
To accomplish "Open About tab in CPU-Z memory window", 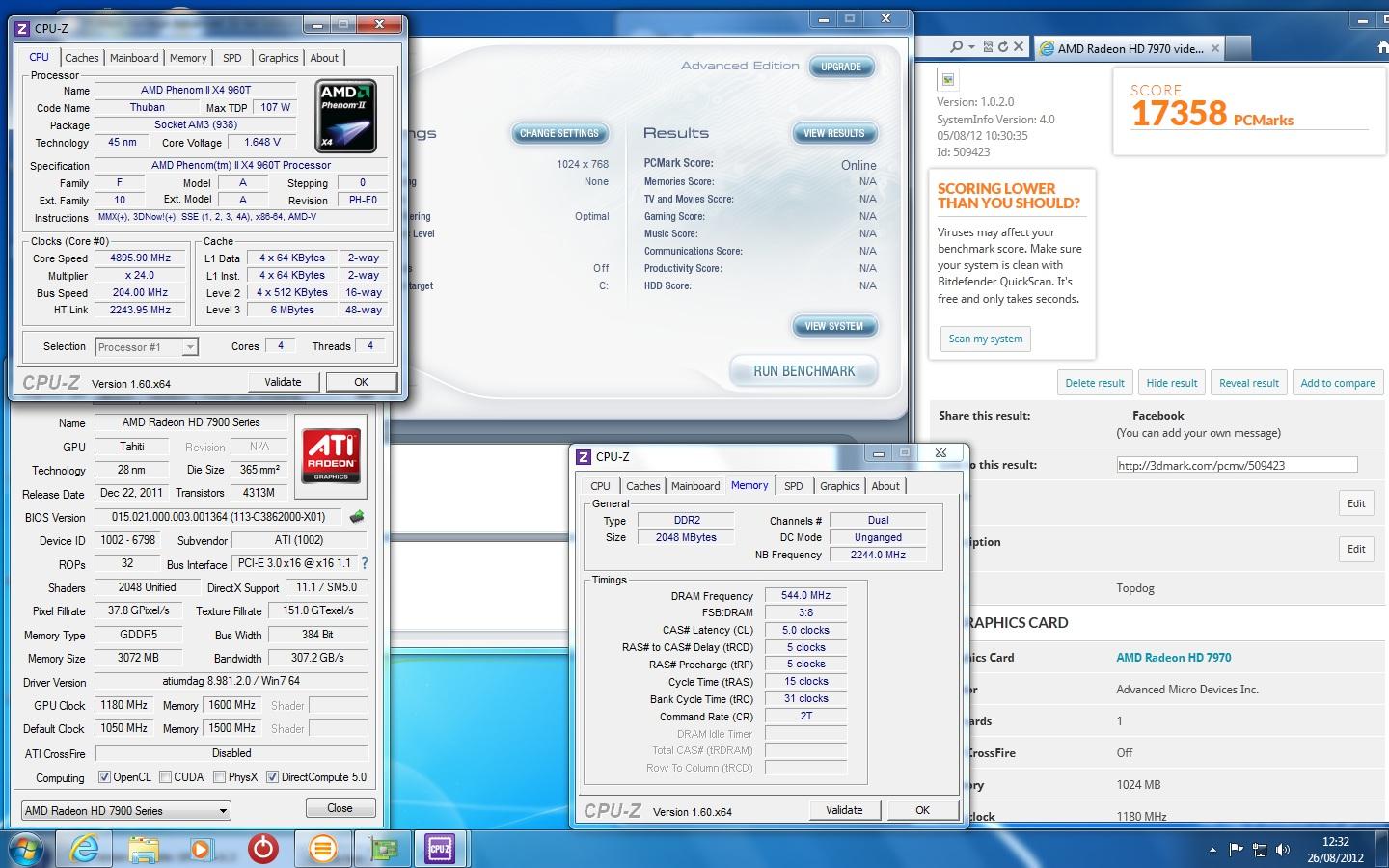I will point(885,486).
